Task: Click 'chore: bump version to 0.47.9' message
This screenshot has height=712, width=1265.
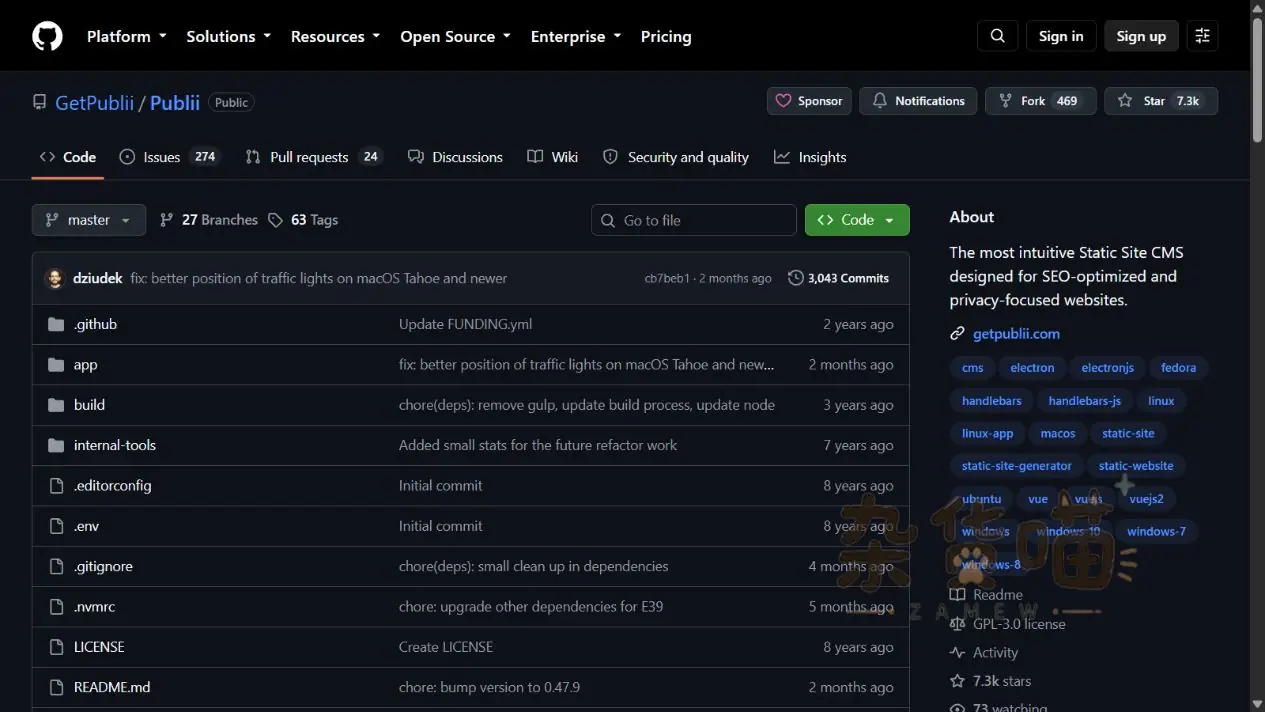Action: pyautogui.click(x=489, y=687)
